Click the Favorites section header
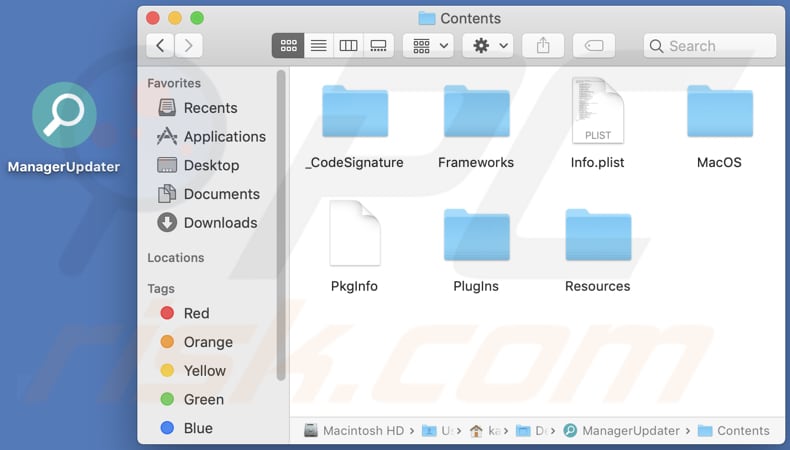Viewport: 790px width, 450px height. [174, 83]
